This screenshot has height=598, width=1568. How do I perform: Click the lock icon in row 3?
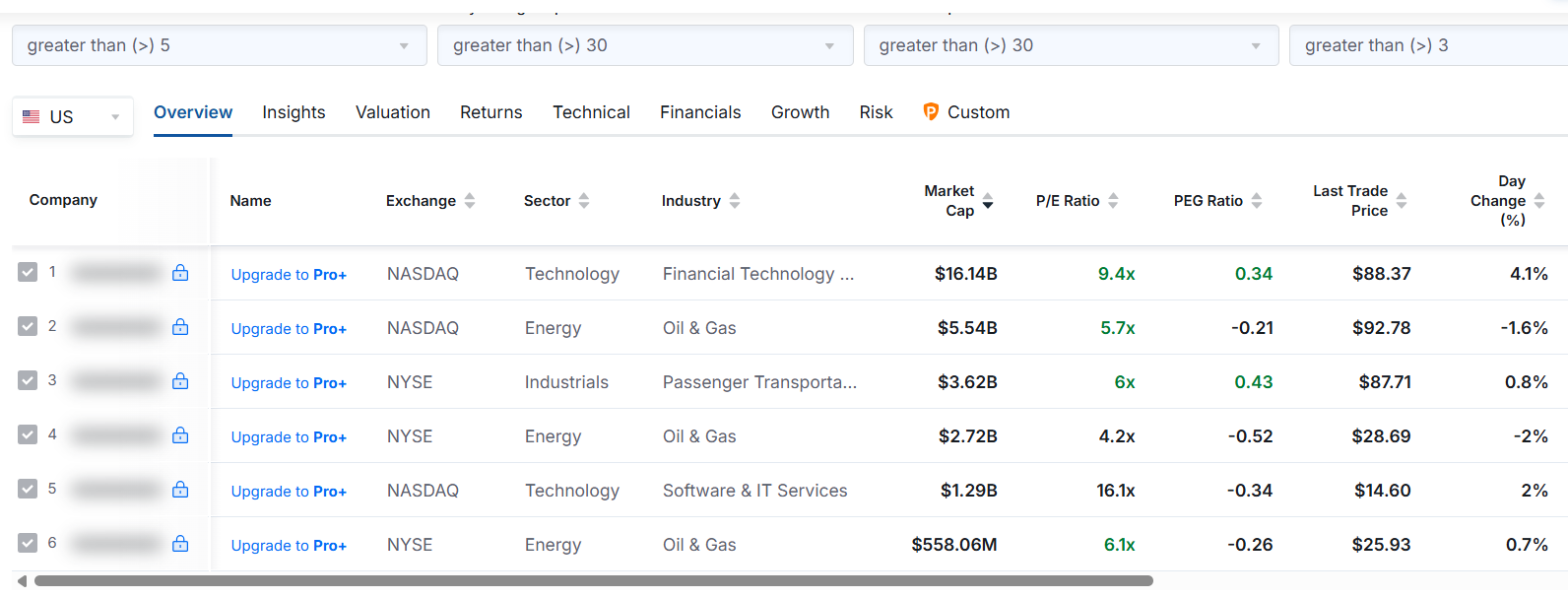180,381
